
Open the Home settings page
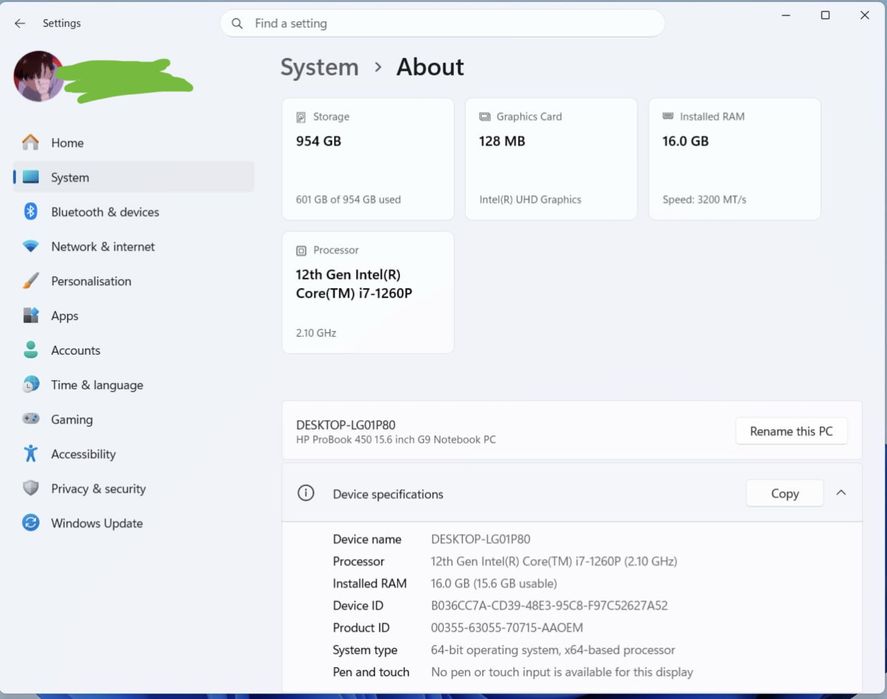pos(134,143)
